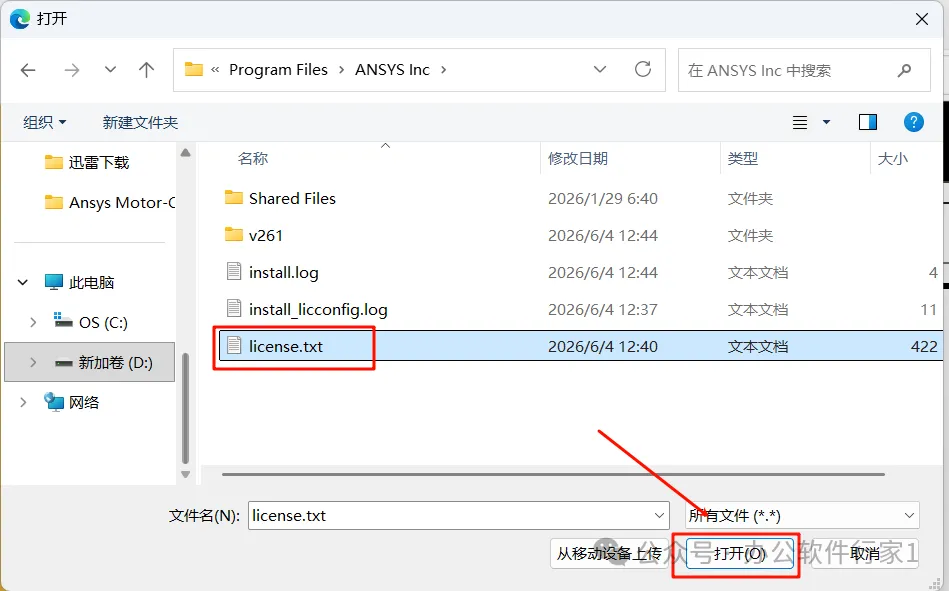Screen dimensions: 949x591
Task: Select 新加卷 (D:) drive
Action: (x=103, y=362)
